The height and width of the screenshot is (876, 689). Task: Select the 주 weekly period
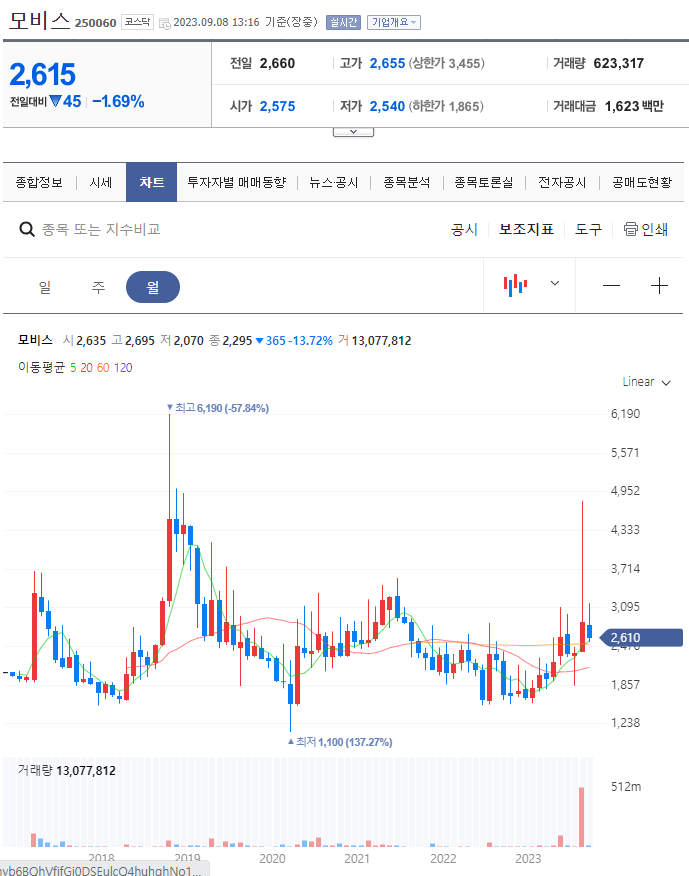click(98, 287)
